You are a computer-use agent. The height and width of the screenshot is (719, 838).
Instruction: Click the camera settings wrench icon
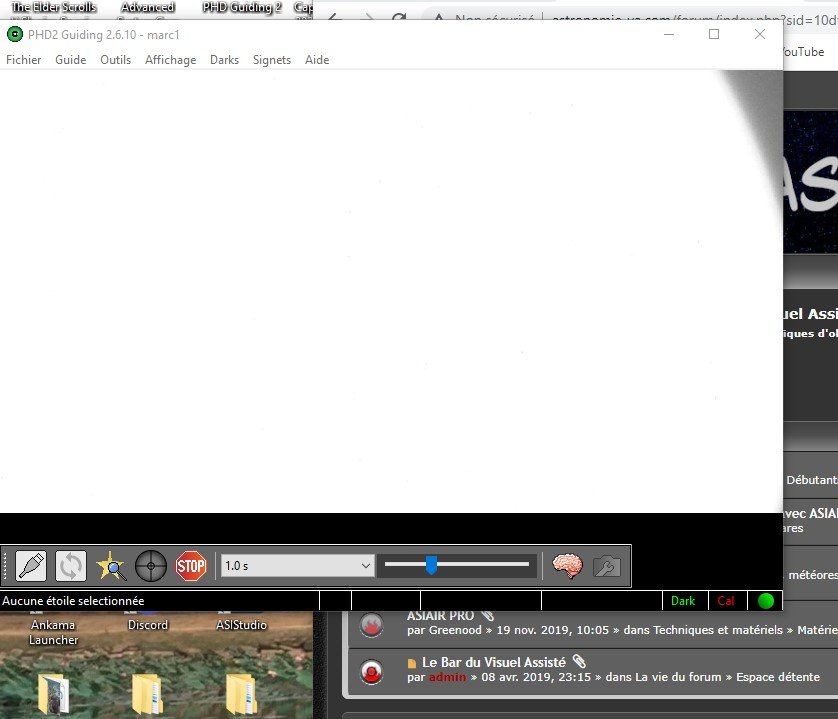[605, 566]
